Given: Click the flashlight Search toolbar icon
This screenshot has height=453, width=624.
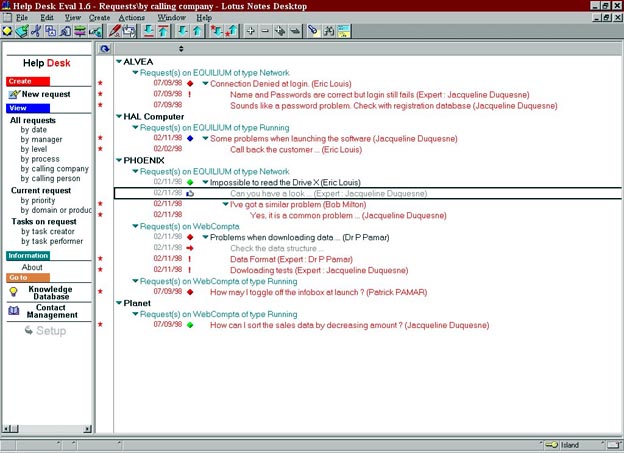Looking at the screenshot, I should 314,31.
